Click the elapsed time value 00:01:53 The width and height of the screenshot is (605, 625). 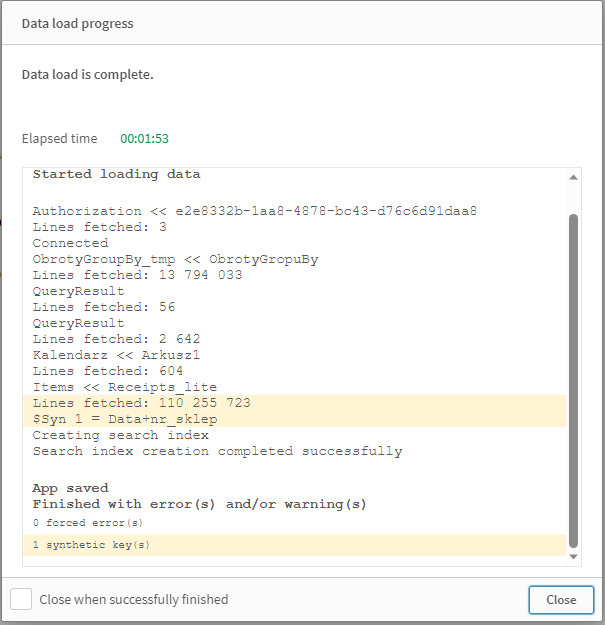(144, 139)
